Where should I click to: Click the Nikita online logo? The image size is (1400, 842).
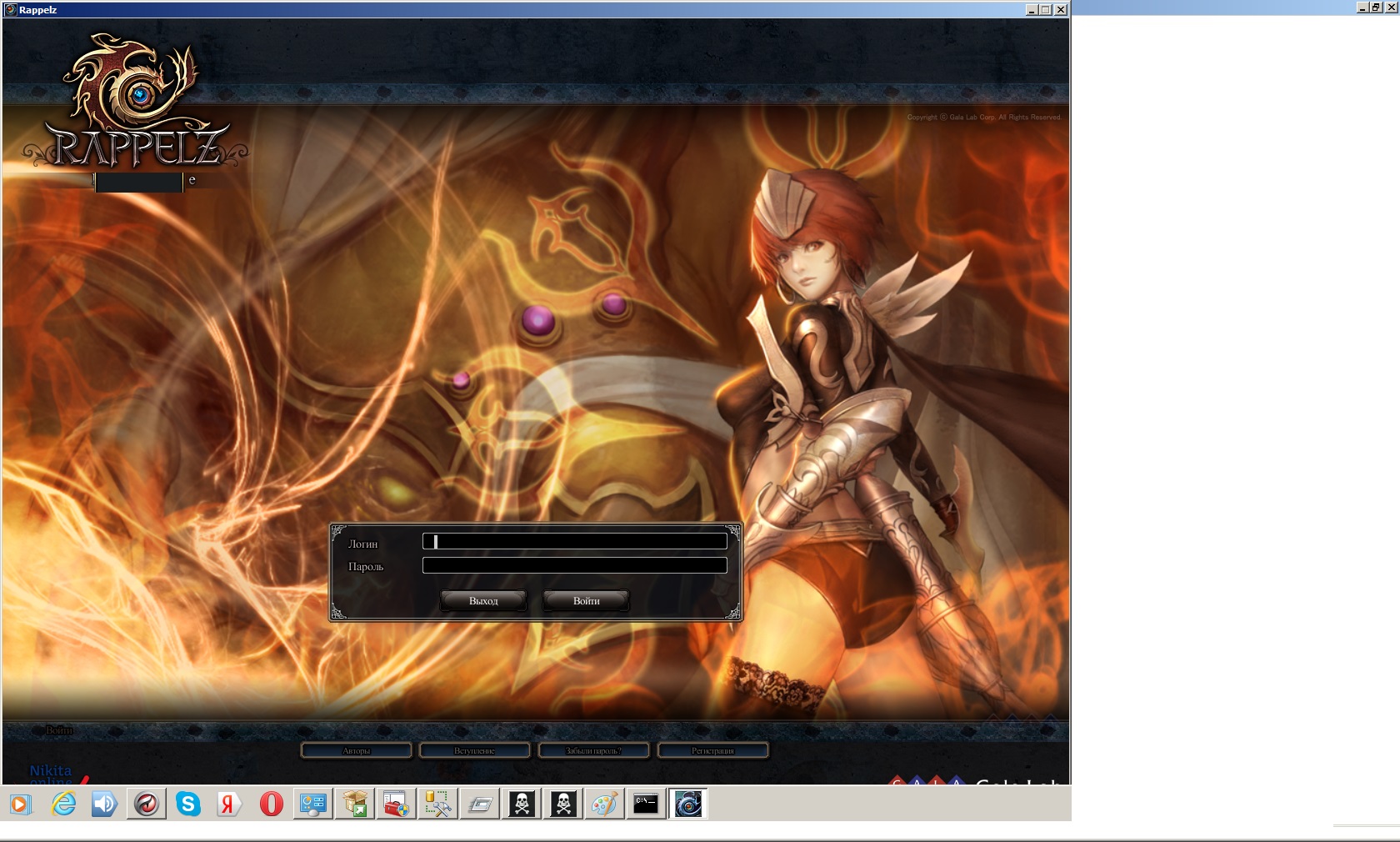58,774
